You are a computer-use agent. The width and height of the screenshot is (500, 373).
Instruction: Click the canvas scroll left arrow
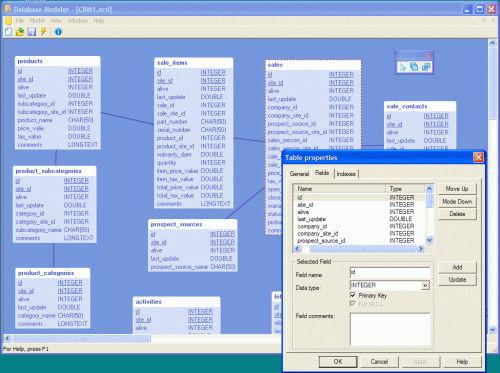click(x=7, y=339)
